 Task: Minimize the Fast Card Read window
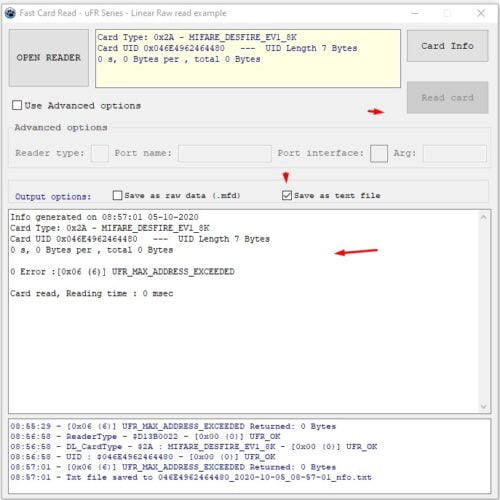coord(415,13)
